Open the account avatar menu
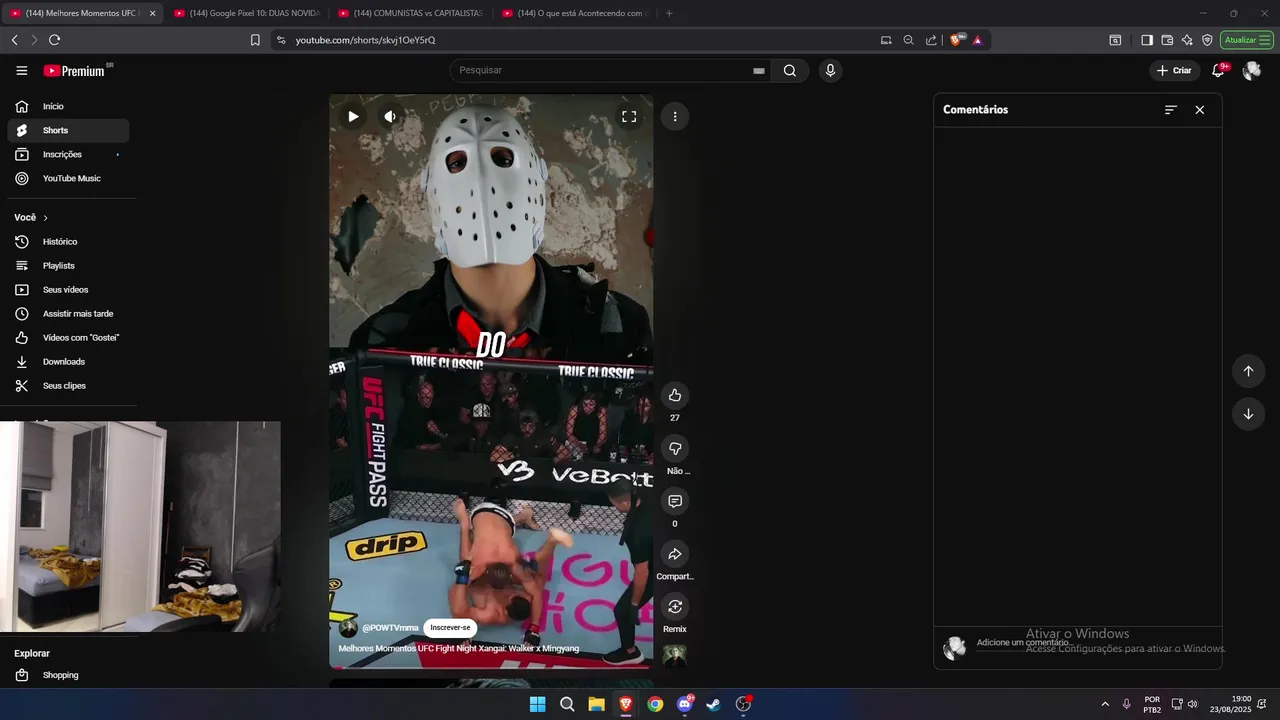This screenshot has width=1280, height=720. (x=1251, y=71)
